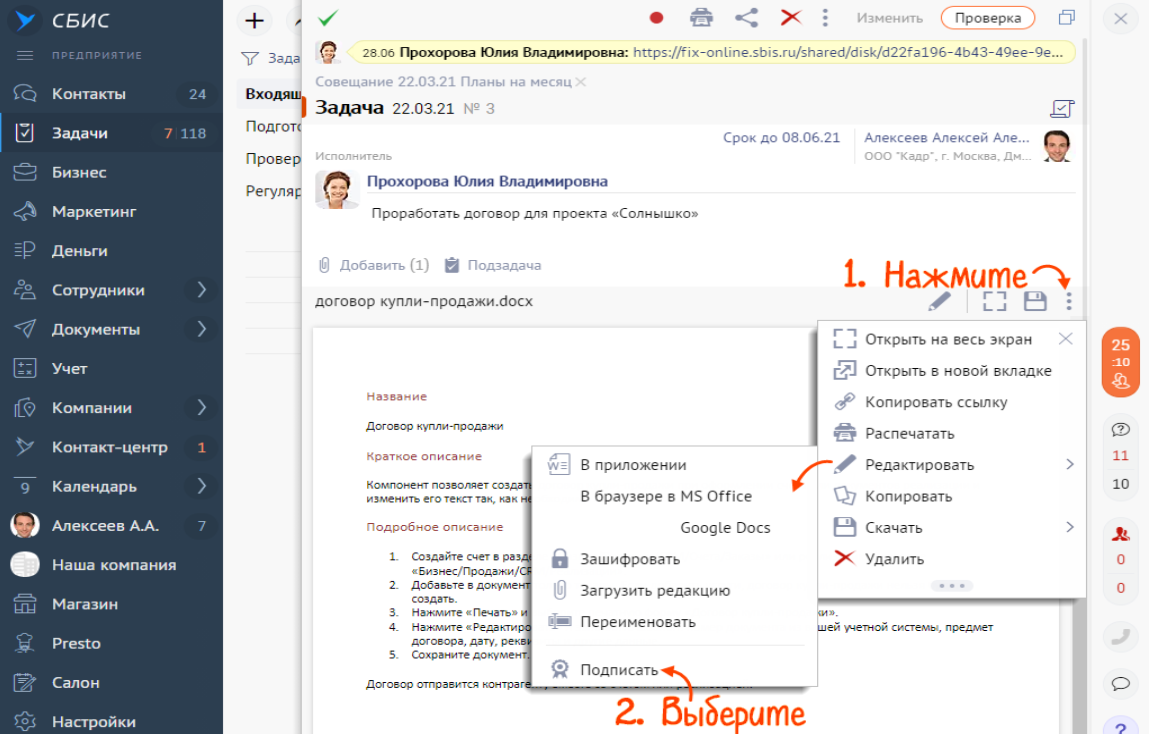The height and width of the screenshot is (734, 1149).
Task: Open the shared disk link in the message
Action: tap(848, 53)
